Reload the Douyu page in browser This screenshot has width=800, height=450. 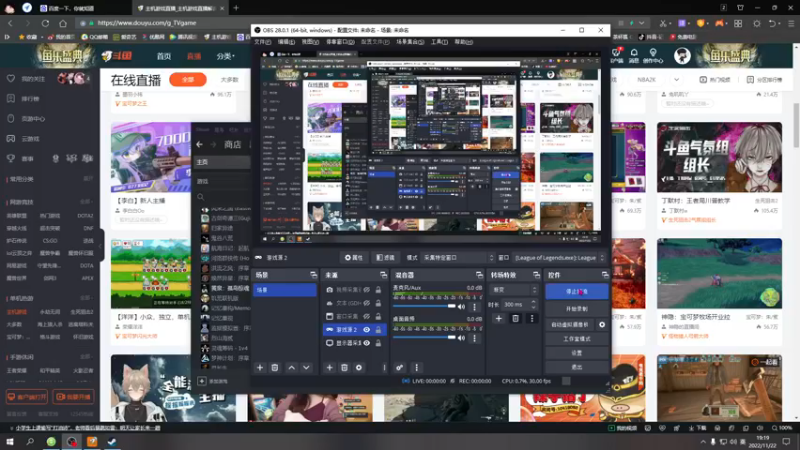pos(45,23)
